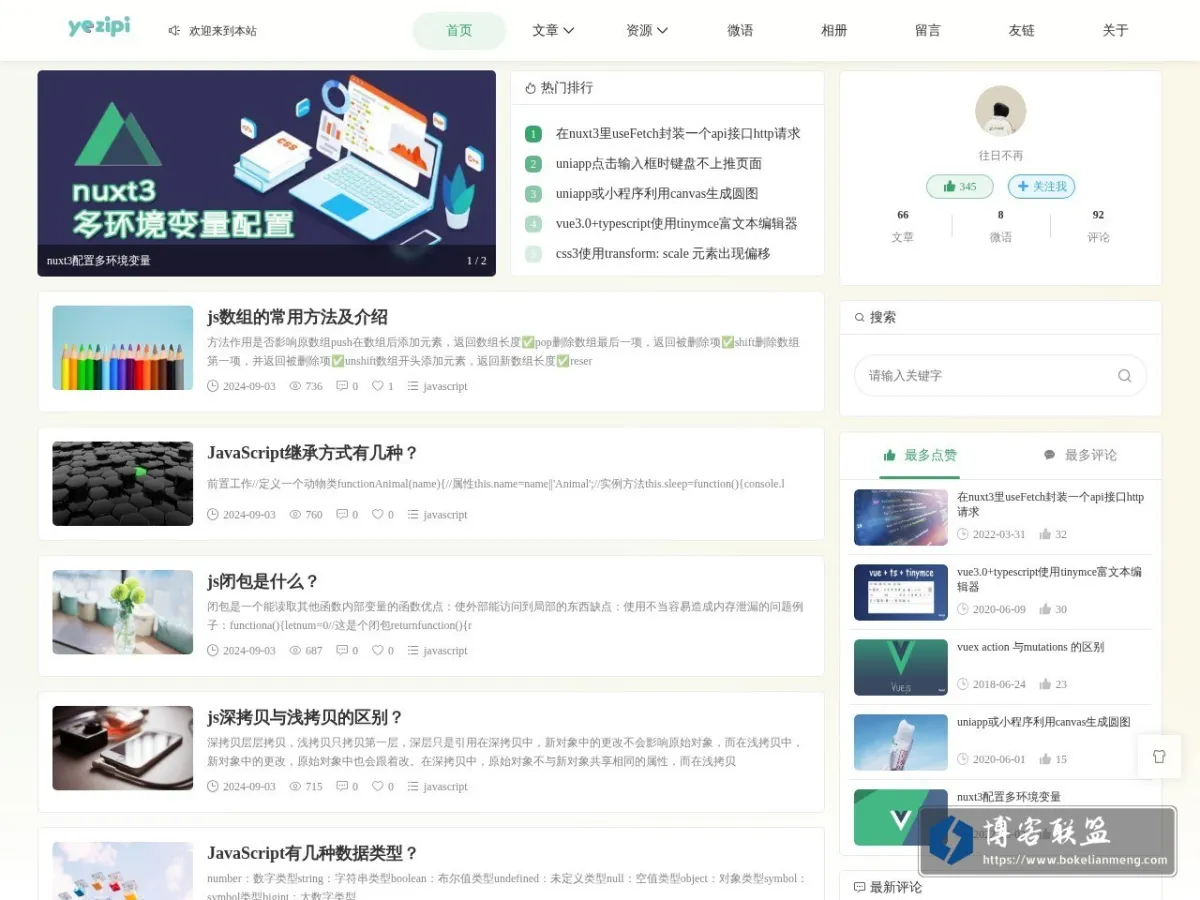Click the search magnifier icon in the keyword box
This screenshot has height=900, width=1200.
pos(1124,376)
